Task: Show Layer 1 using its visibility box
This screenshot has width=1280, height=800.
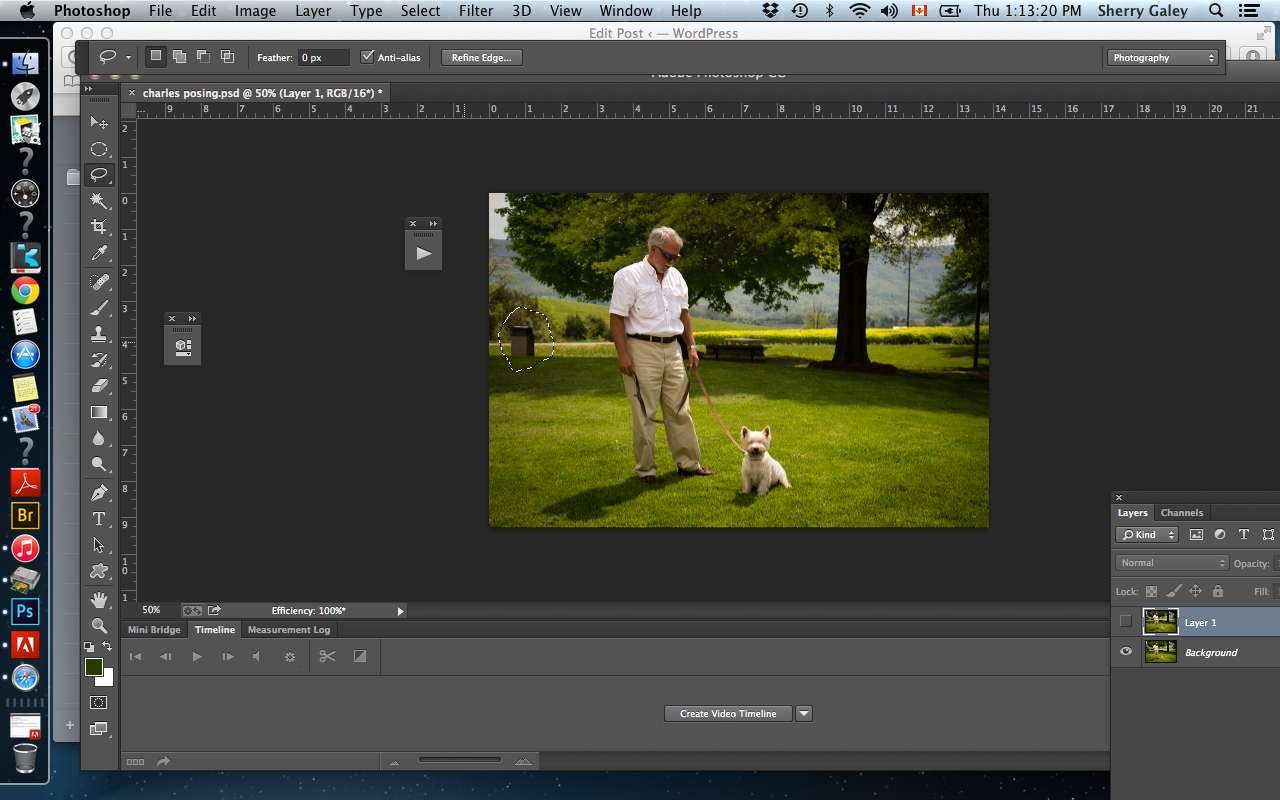Action: 1126,622
